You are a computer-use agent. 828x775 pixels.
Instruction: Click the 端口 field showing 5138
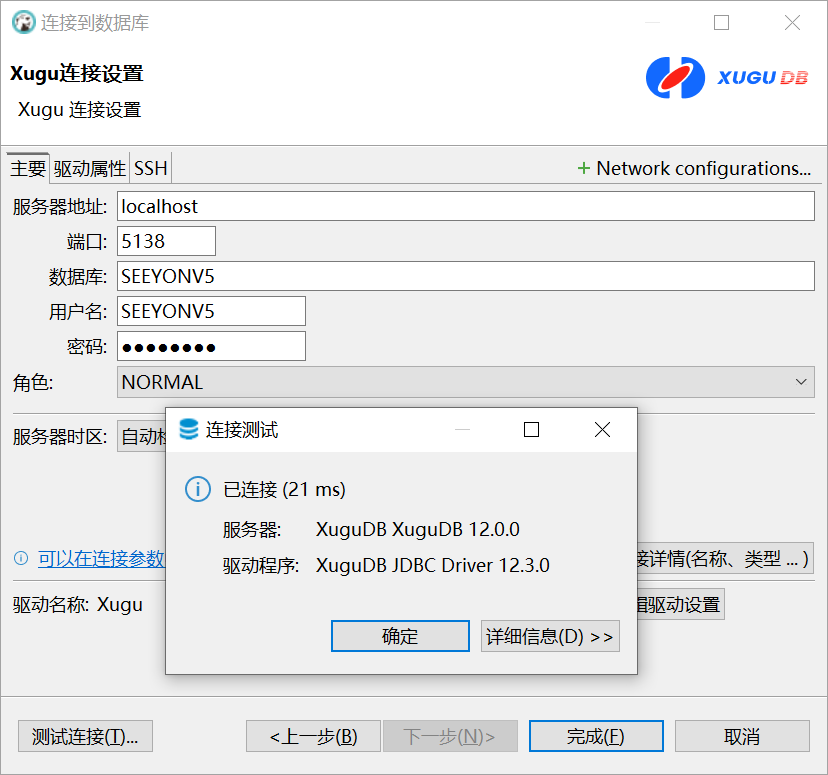(166, 241)
